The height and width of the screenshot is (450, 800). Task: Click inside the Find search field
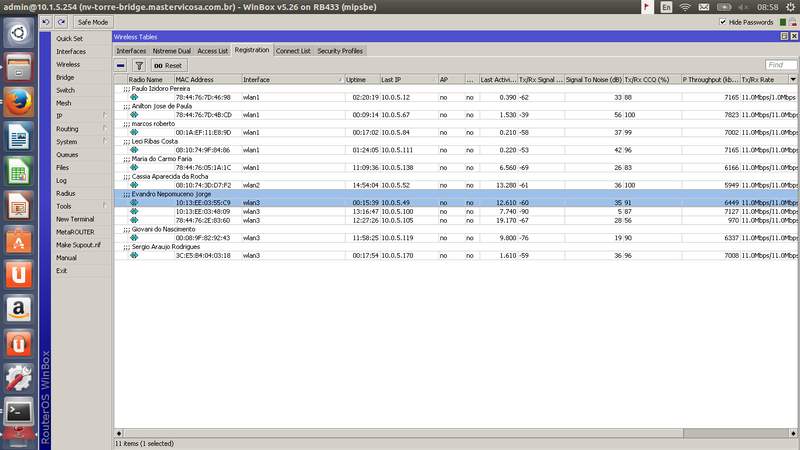click(781, 65)
